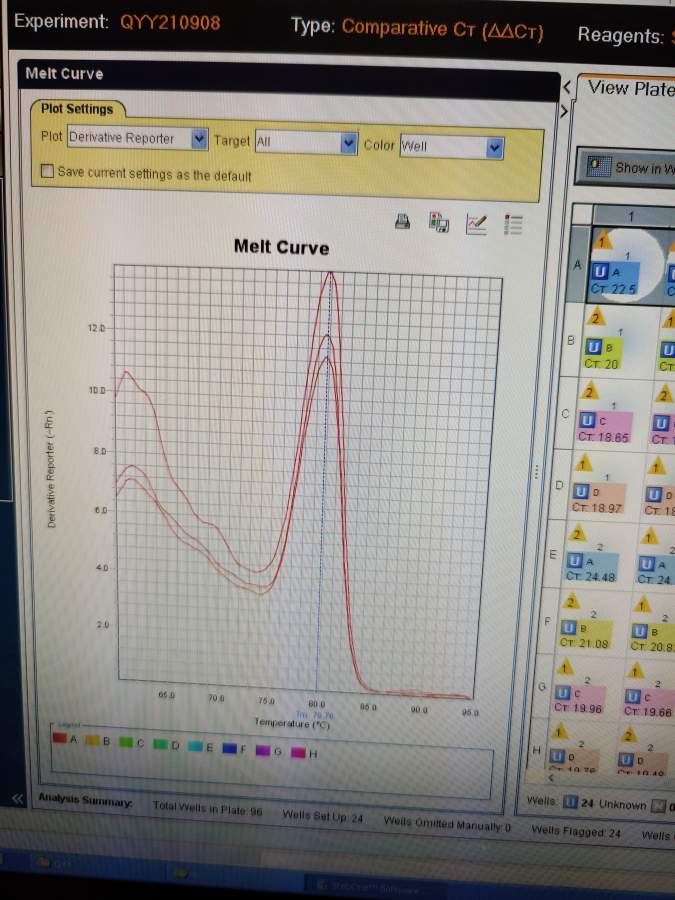Click Unknown U icon in well F1

[568, 627]
